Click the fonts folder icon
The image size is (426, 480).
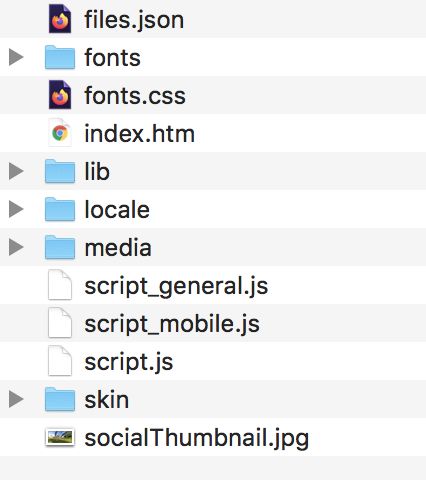coord(60,57)
